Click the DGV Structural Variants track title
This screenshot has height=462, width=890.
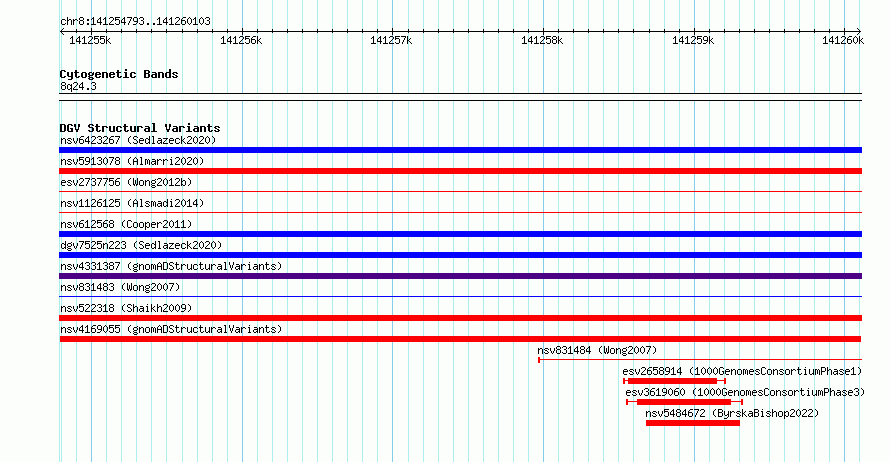pos(140,128)
